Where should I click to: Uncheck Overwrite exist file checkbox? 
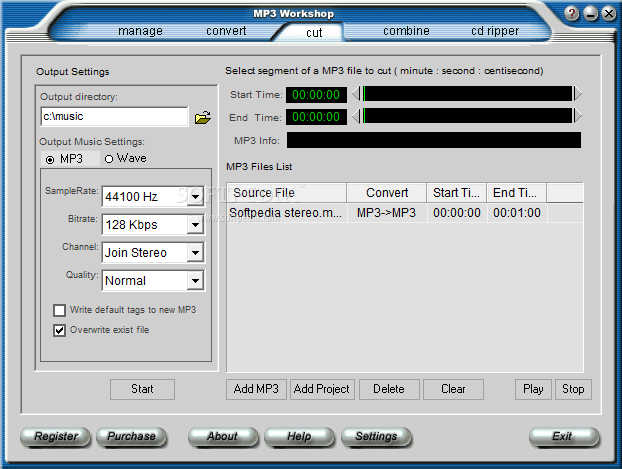coord(60,330)
